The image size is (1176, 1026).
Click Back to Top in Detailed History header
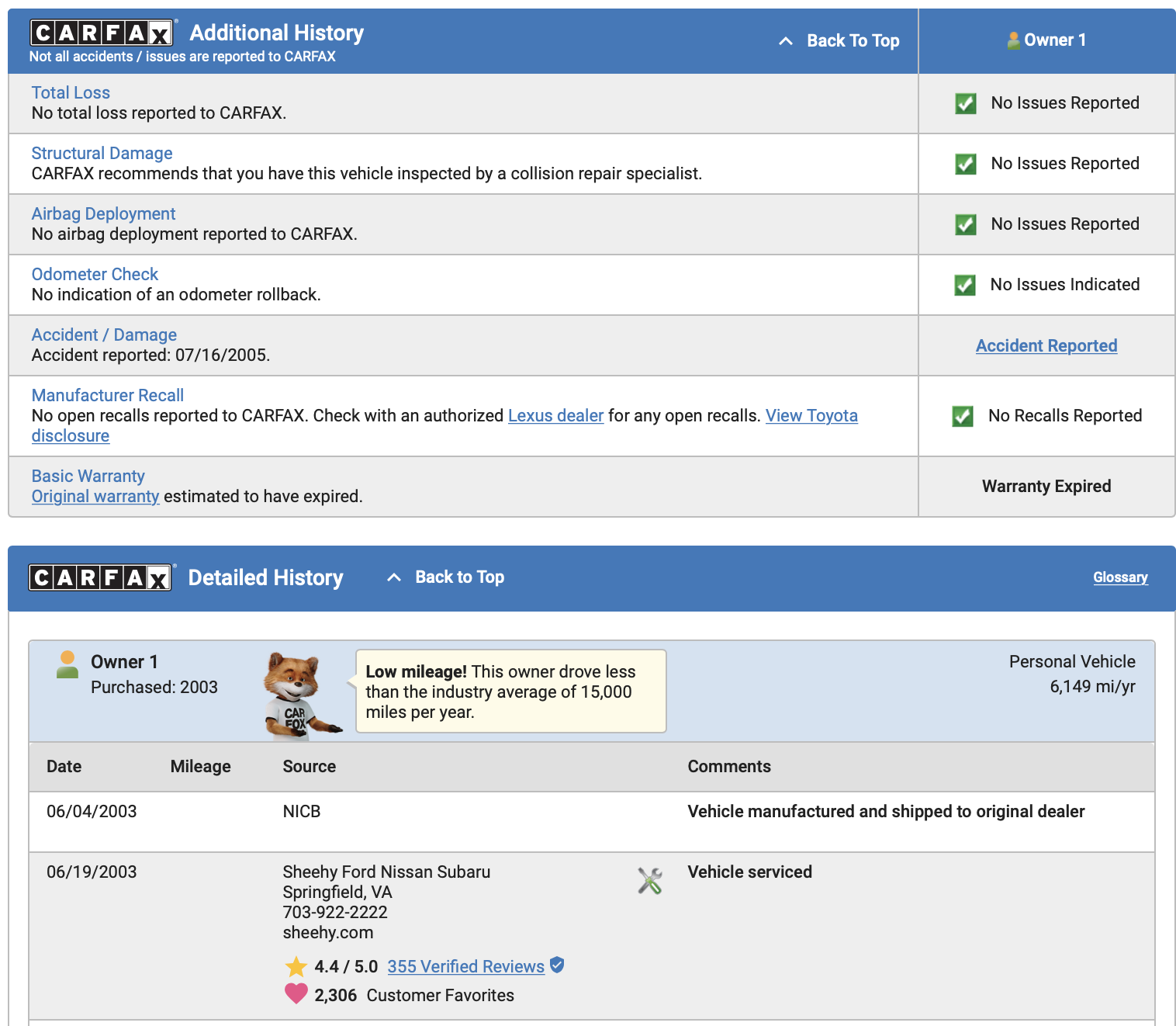pos(459,577)
